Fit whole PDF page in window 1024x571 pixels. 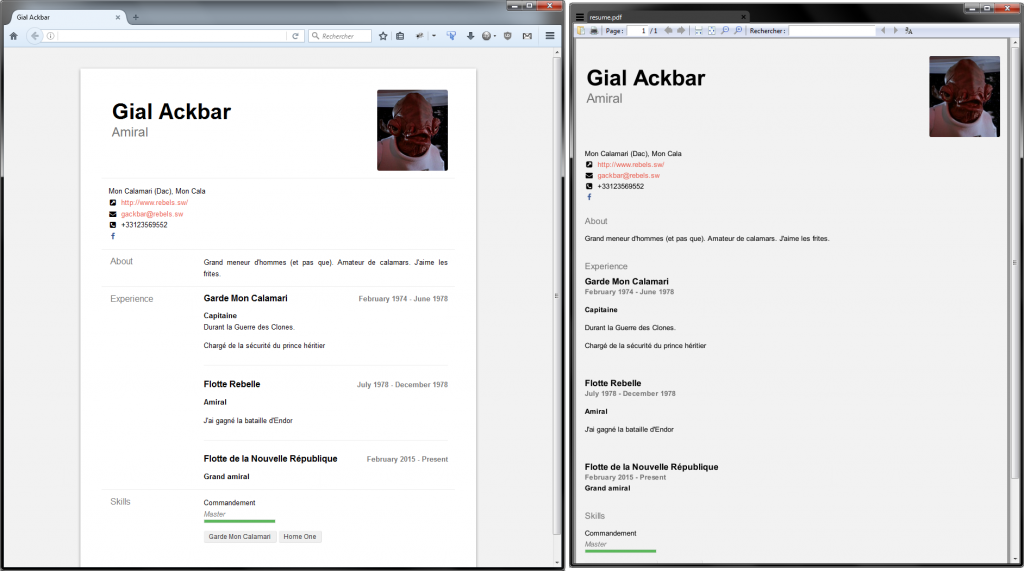(712, 31)
